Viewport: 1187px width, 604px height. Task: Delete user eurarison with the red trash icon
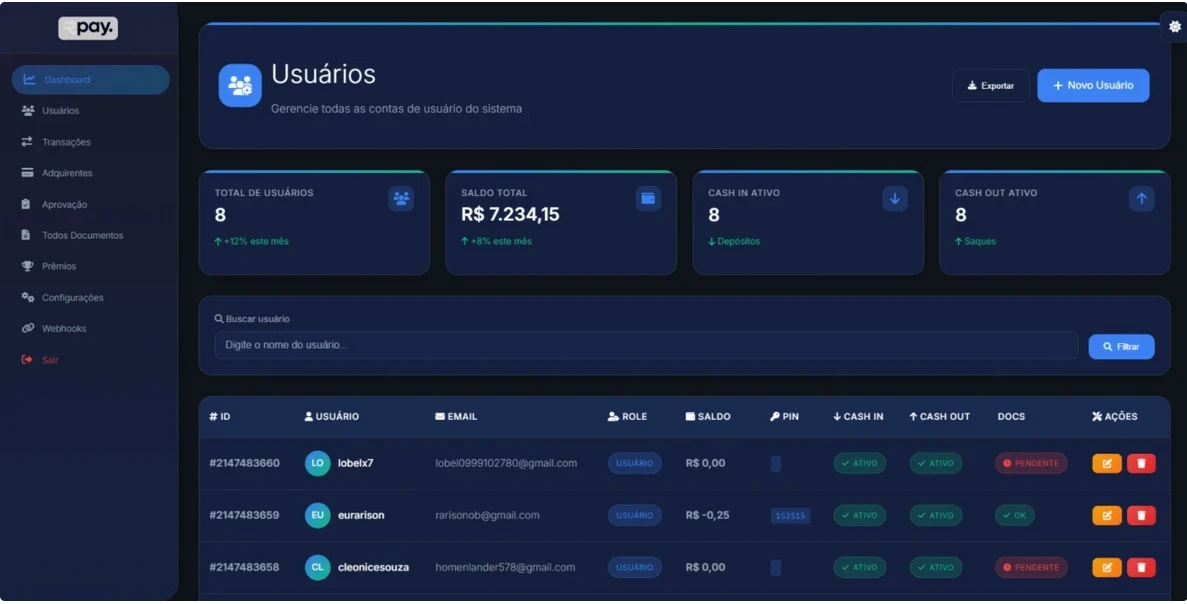pos(1141,515)
